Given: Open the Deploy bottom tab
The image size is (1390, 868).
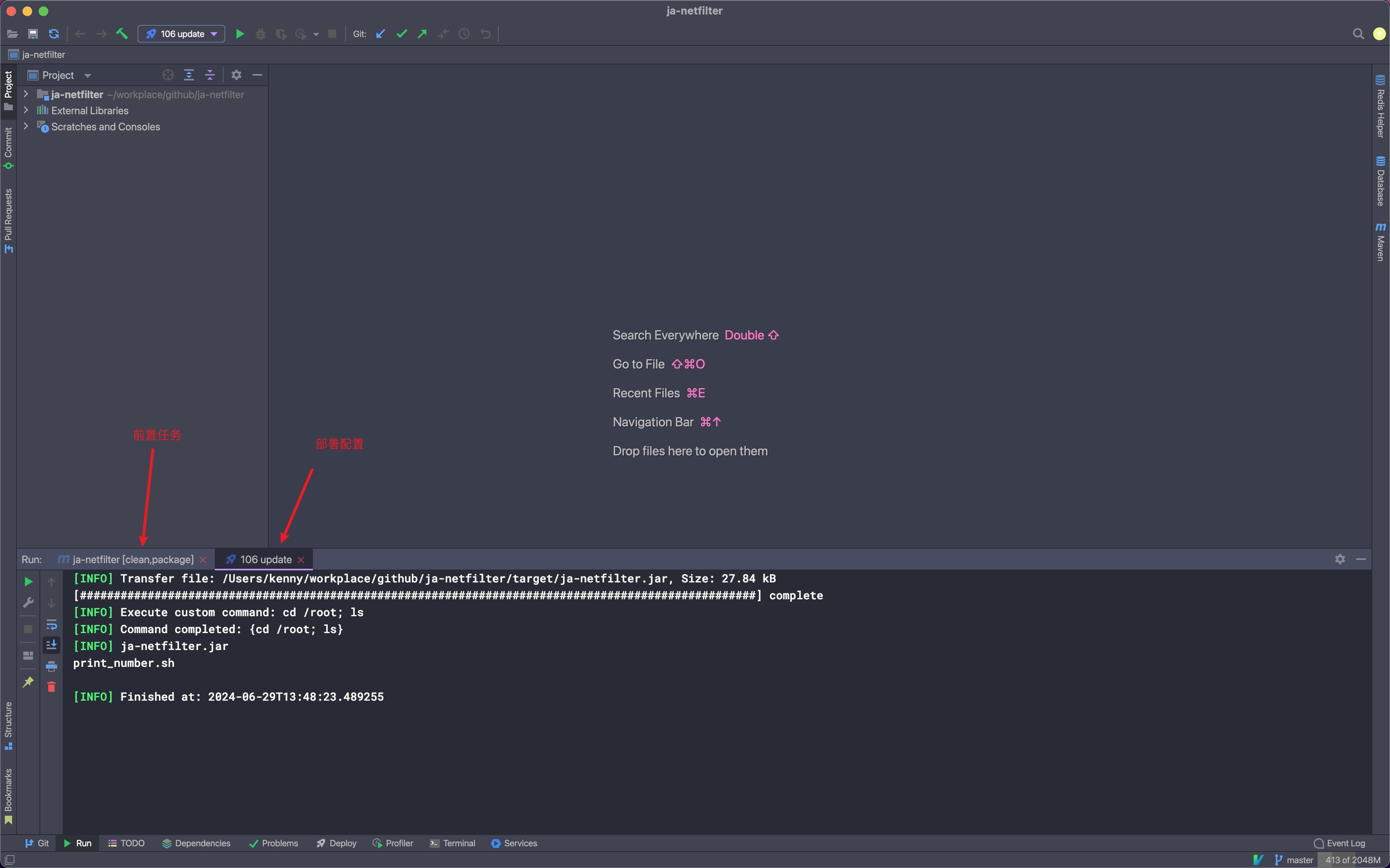Looking at the screenshot, I should pos(336,843).
